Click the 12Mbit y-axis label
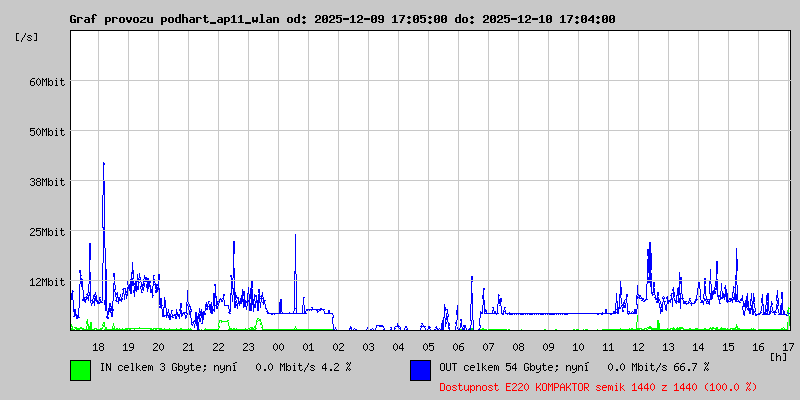 pos(47,282)
